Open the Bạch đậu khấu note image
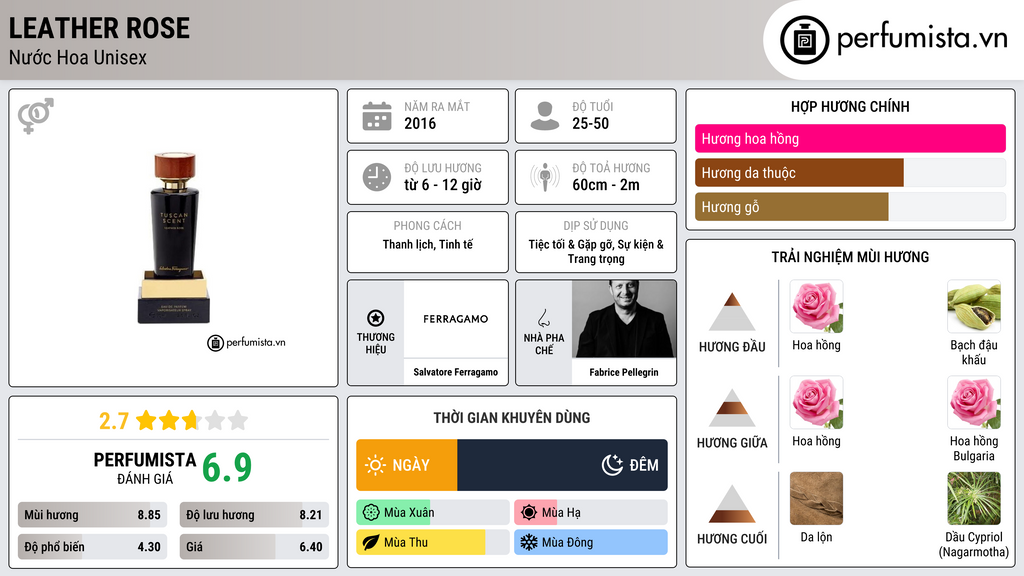 tap(974, 307)
